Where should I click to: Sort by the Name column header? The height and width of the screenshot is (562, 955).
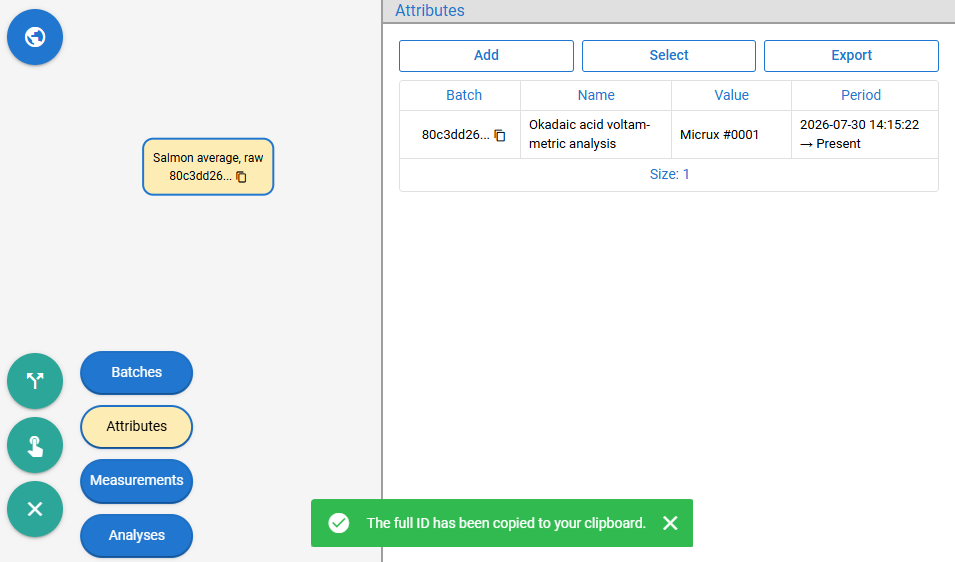coord(596,95)
